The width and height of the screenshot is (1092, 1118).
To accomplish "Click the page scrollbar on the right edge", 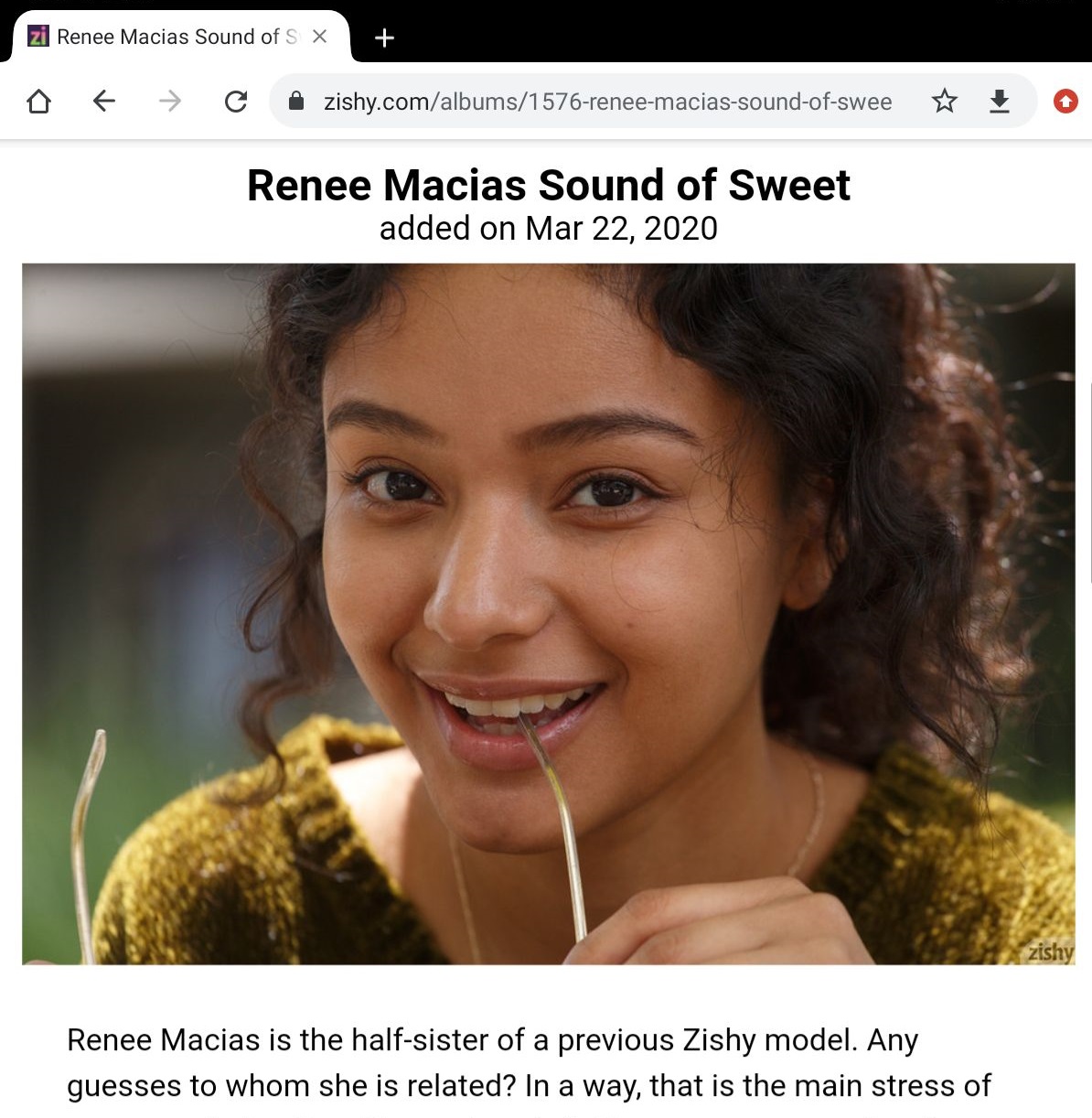I will (x=1089, y=483).
